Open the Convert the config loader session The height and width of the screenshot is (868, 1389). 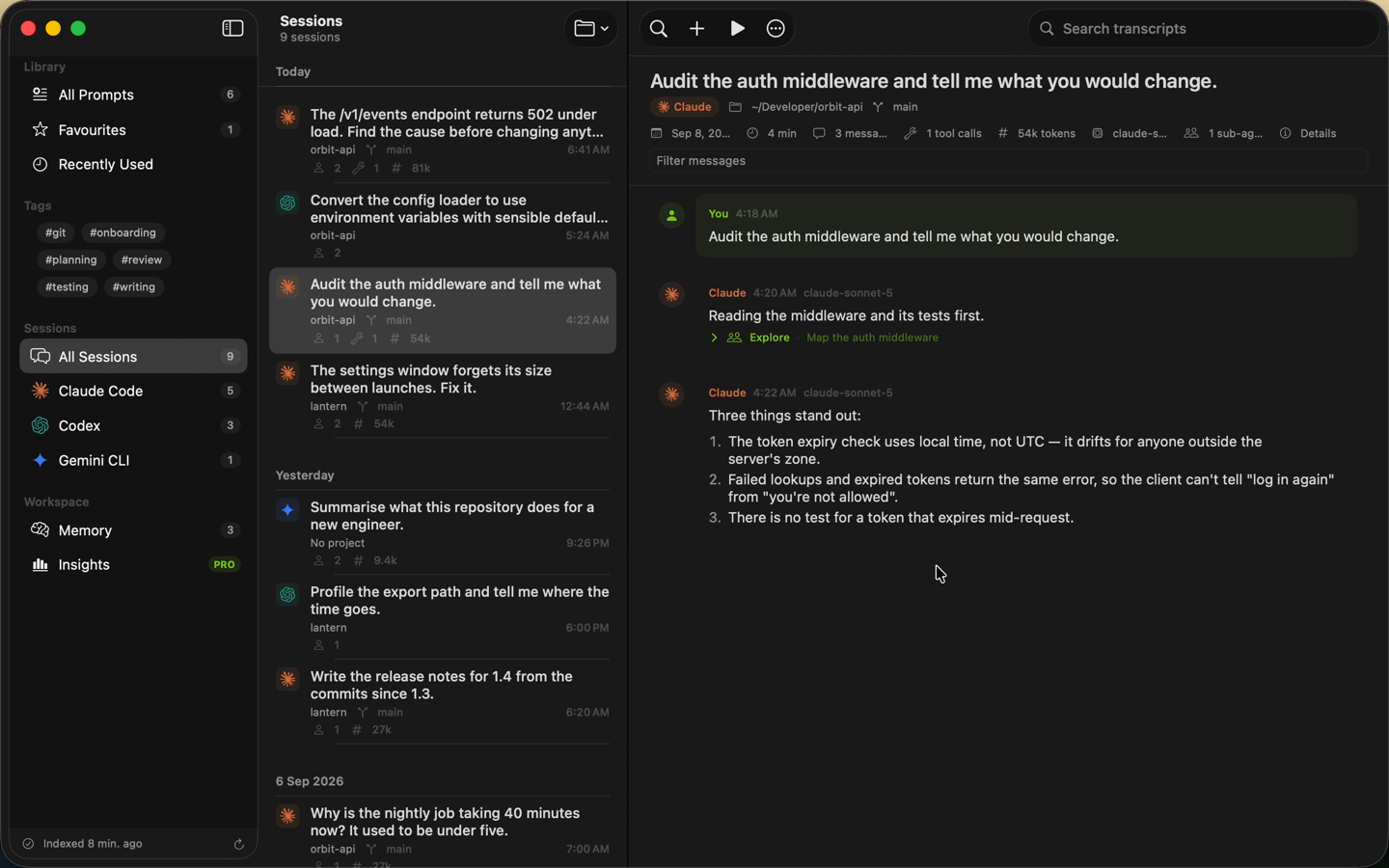click(x=443, y=226)
